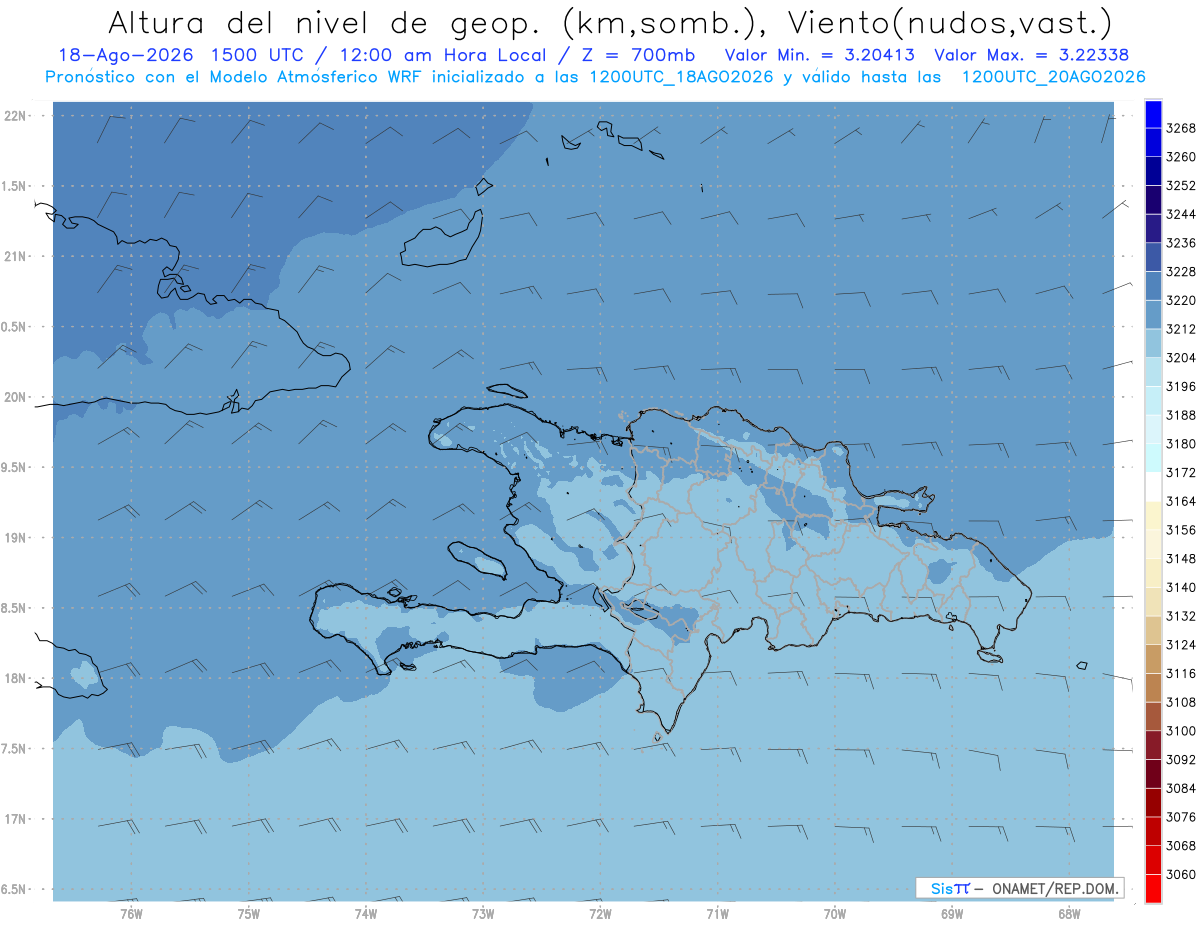
Task: Select '1200UTC_20AGO2026' valid-until text
Action: 1053,77
